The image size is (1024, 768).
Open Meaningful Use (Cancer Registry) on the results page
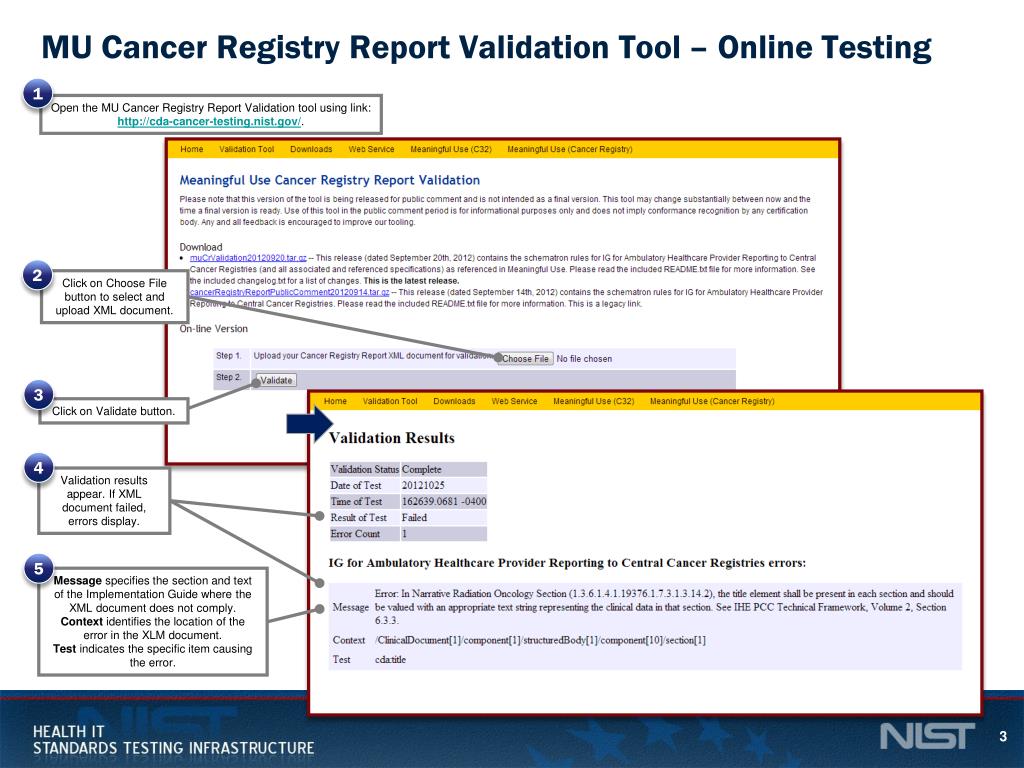712,401
